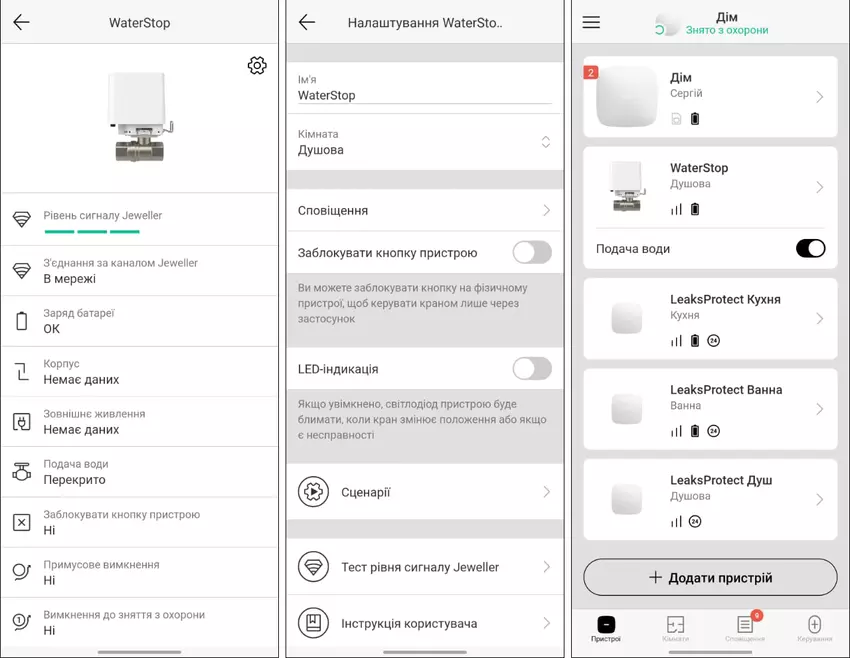Click the Сценарії play-gear icon
This screenshot has height=658, width=850.
[x=313, y=492]
